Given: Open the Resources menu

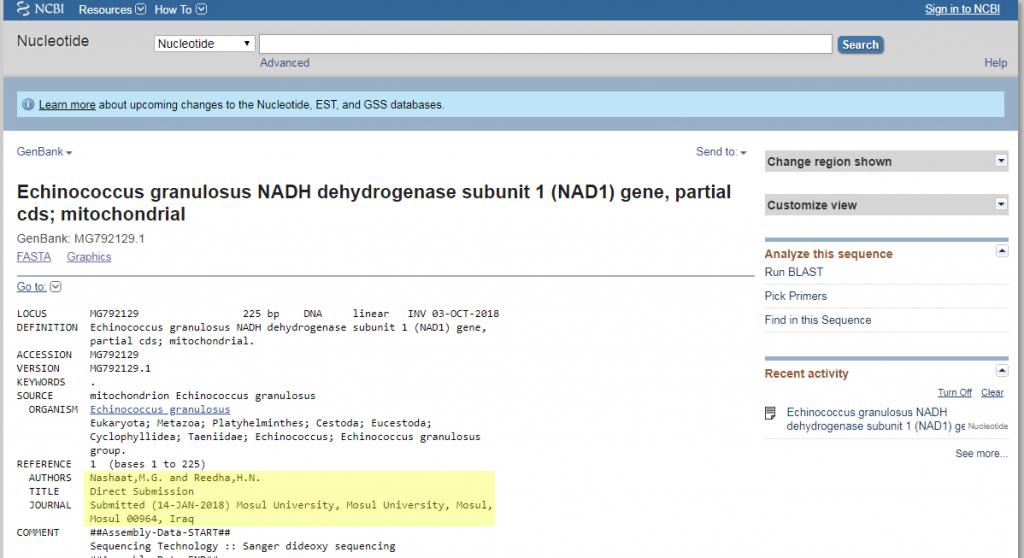Looking at the screenshot, I should [111, 10].
